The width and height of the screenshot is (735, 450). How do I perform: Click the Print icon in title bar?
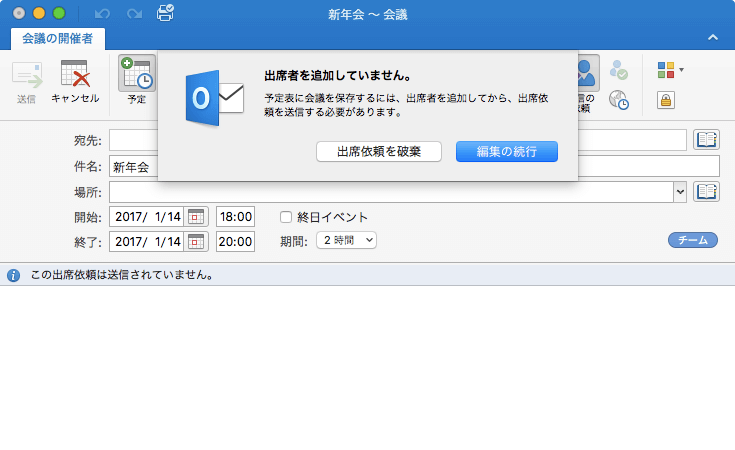click(165, 13)
